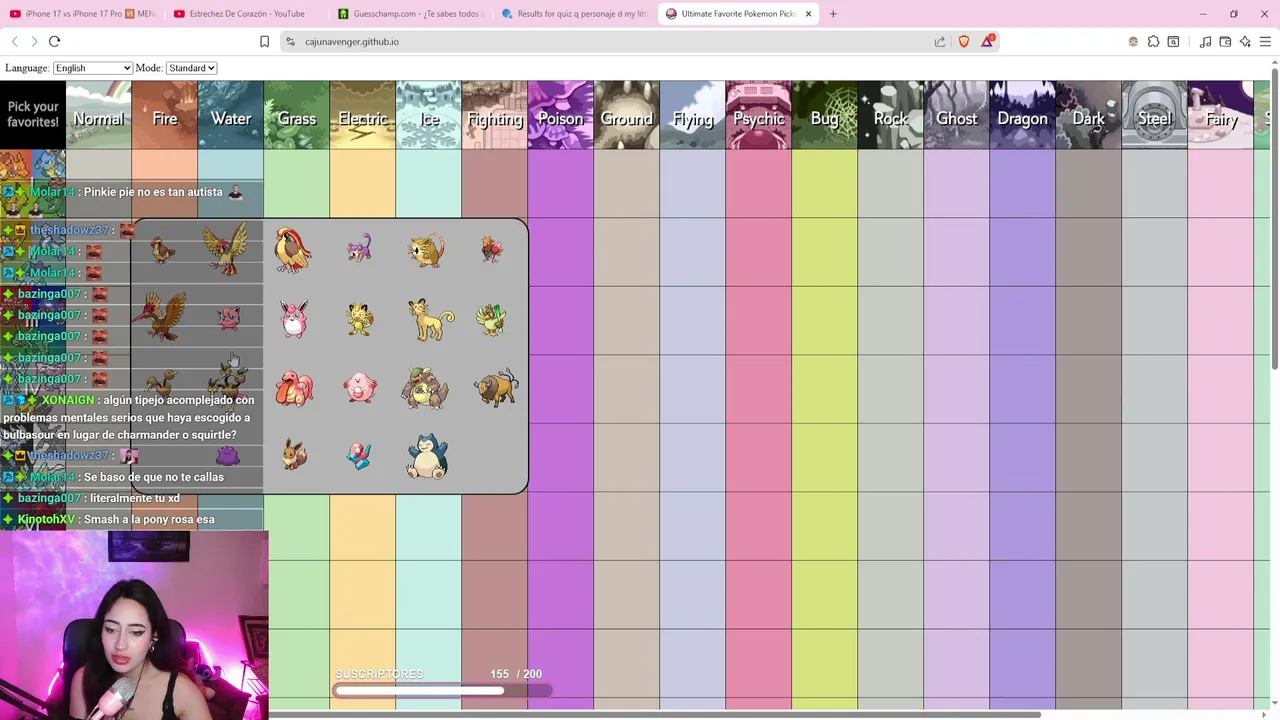Viewport: 1280px width, 720px height.
Task: Go back using the browser back arrow
Action: pos(15,41)
